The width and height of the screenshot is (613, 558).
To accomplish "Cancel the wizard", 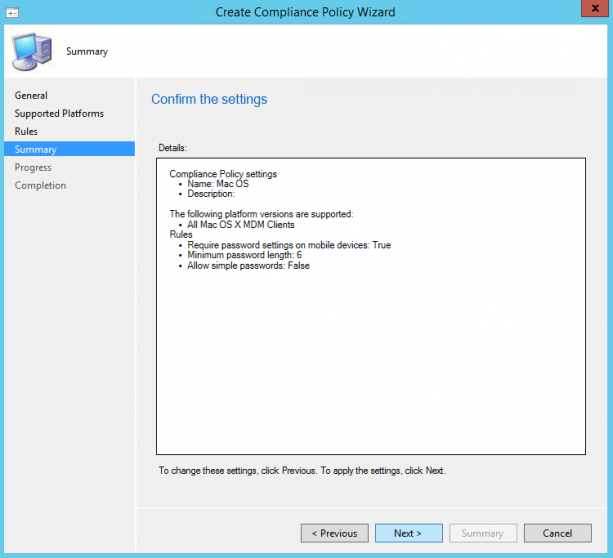I will (x=557, y=533).
